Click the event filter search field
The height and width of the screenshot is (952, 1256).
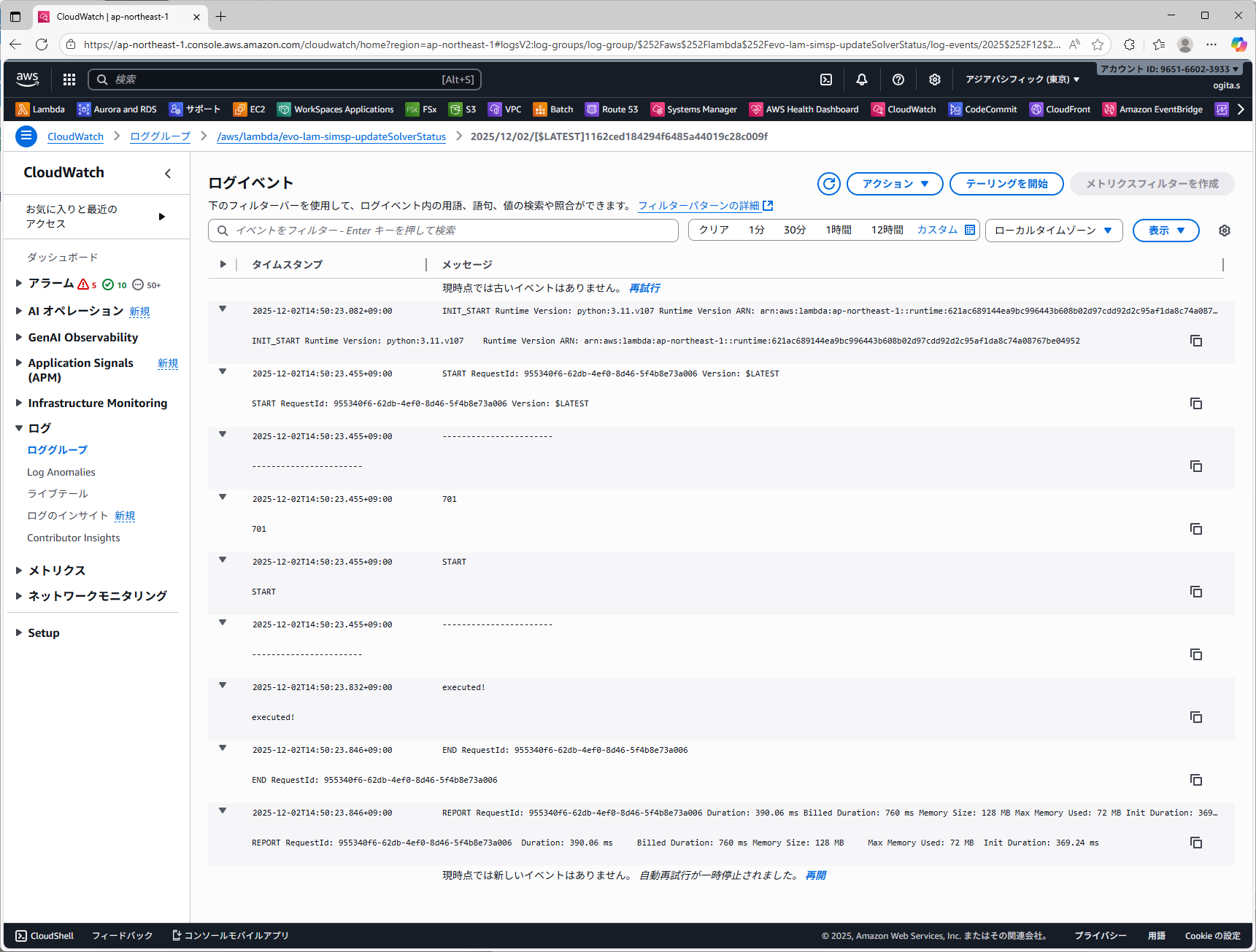click(444, 231)
